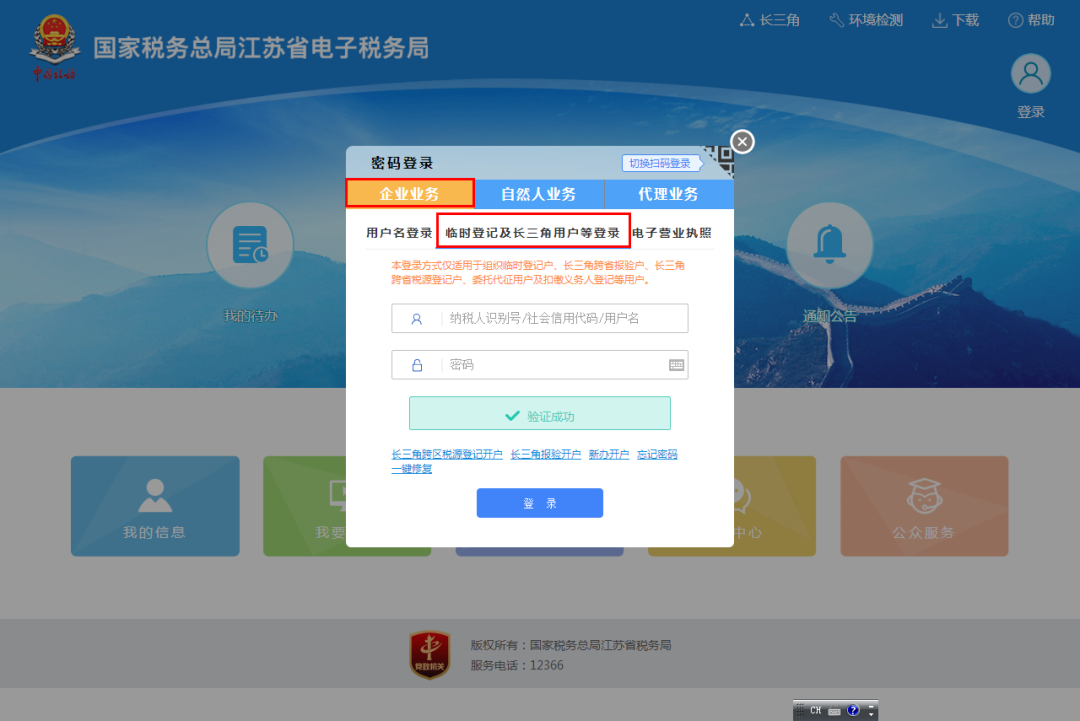
Task: Click the 登录 label under the avatar
Action: (x=1031, y=112)
